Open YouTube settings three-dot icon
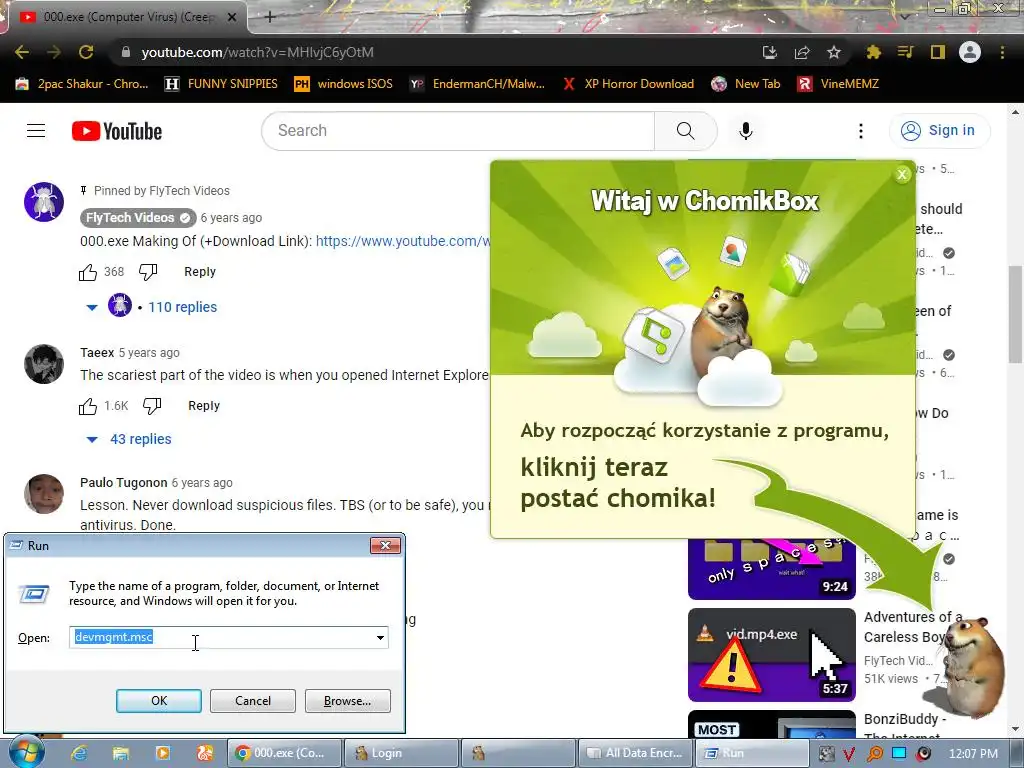Screen dimensions: 1024x768 pyautogui.click(x=861, y=131)
